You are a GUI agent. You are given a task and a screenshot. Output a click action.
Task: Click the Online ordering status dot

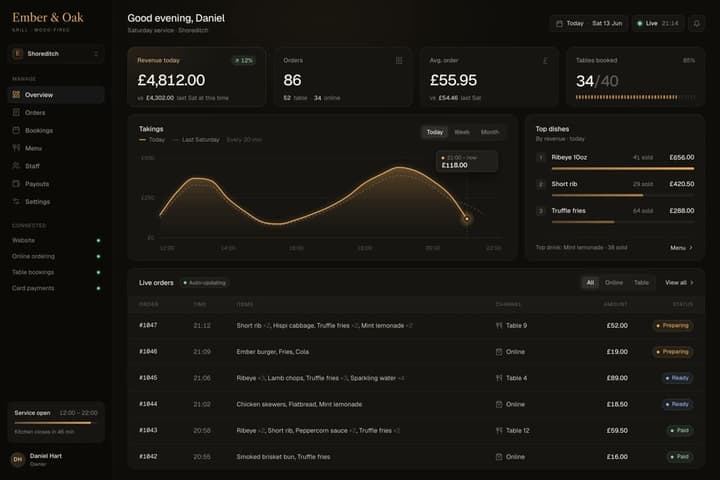pyautogui.click(x=98, y=256)
